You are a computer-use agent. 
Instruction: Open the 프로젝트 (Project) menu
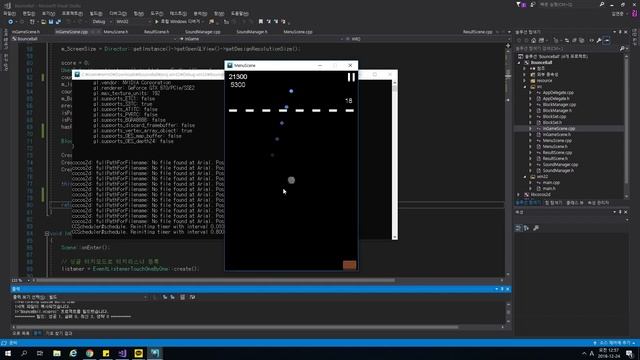pyautogui.click(x=72, y=13)
